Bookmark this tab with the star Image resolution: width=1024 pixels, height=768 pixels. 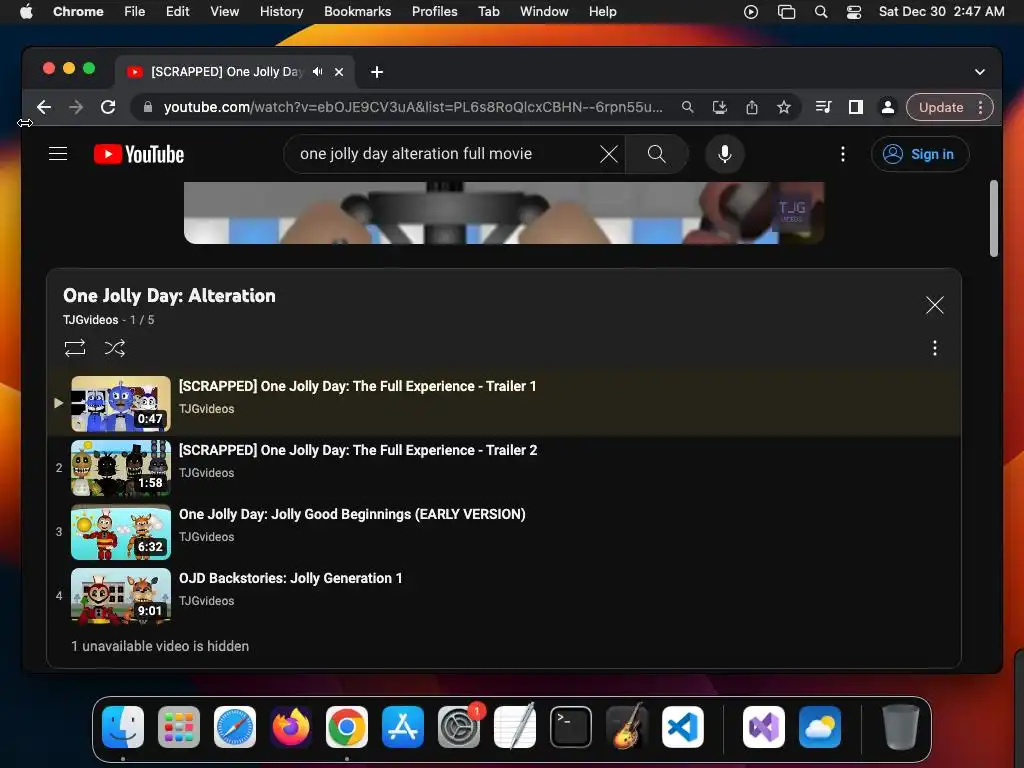click(784, 107)
